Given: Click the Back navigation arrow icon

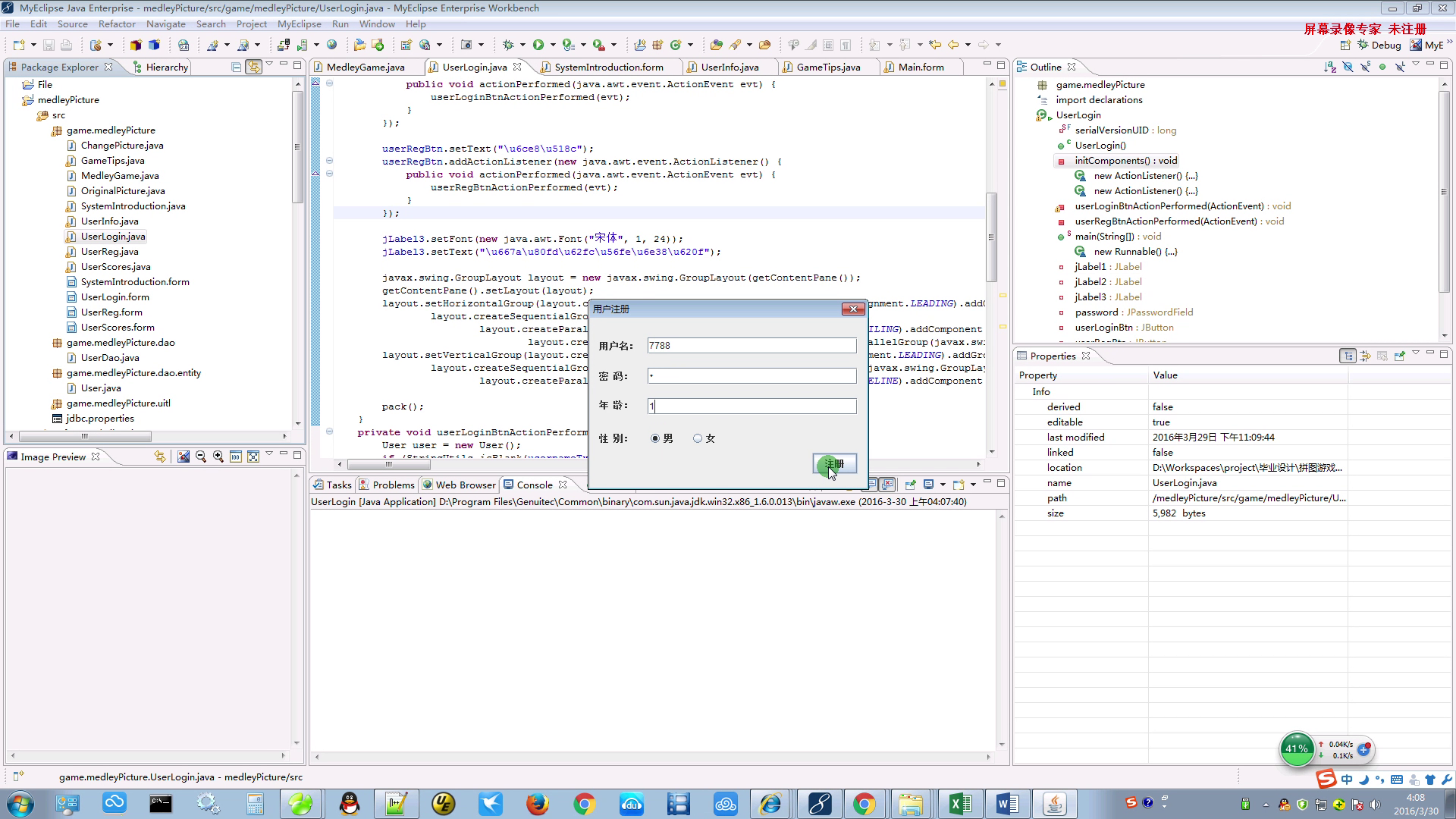Looking at the screenshot, I should (x=953, y=45).
